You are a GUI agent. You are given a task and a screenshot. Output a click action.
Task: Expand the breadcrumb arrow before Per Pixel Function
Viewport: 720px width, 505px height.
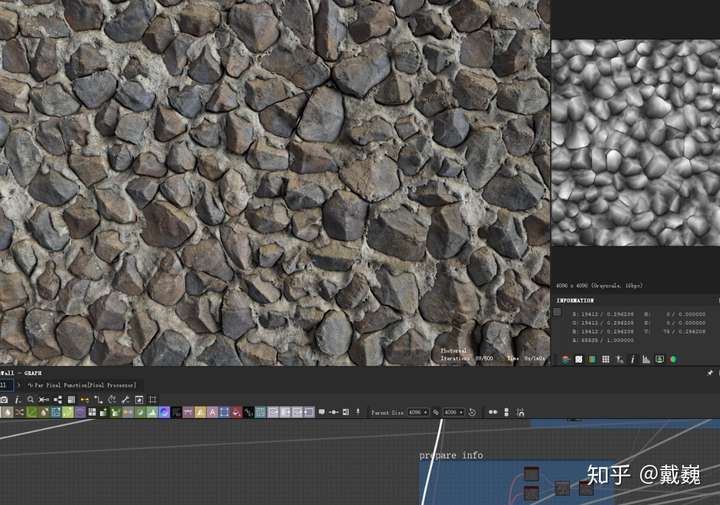coord(17,385)
